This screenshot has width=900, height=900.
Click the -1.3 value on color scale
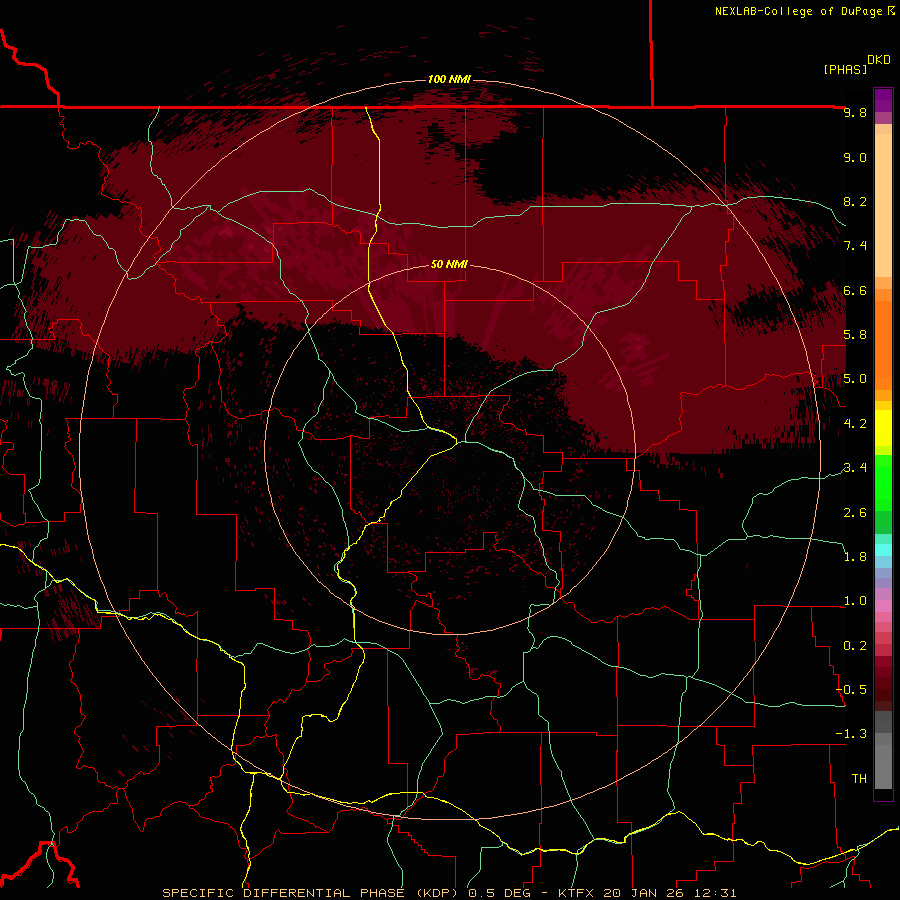tap(851, 734)
